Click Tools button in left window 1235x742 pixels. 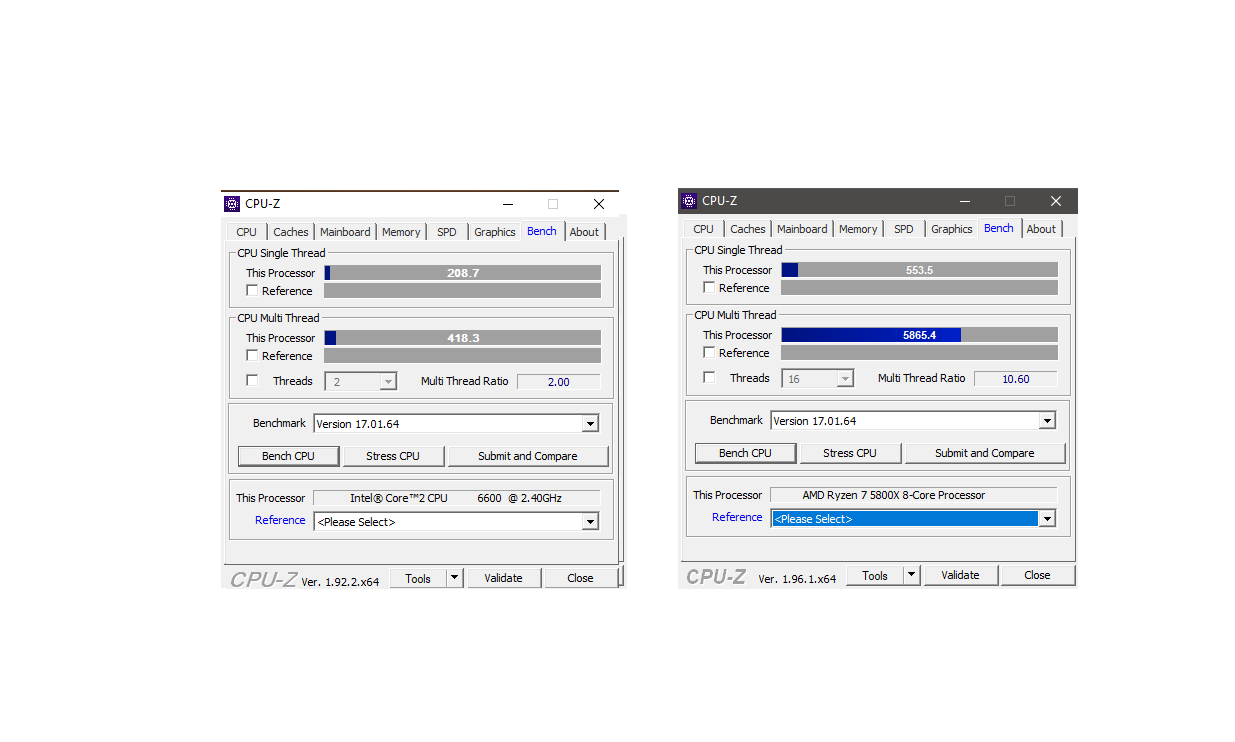(x=418, y=578)
